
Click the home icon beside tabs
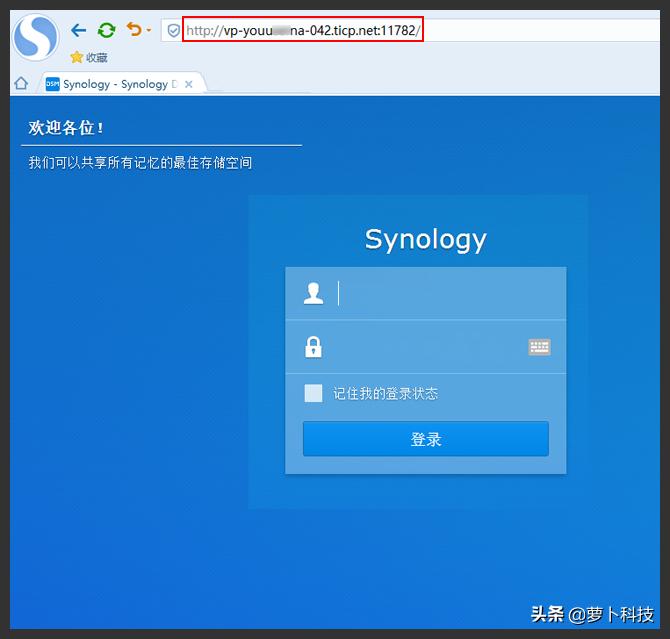[21, 83]
